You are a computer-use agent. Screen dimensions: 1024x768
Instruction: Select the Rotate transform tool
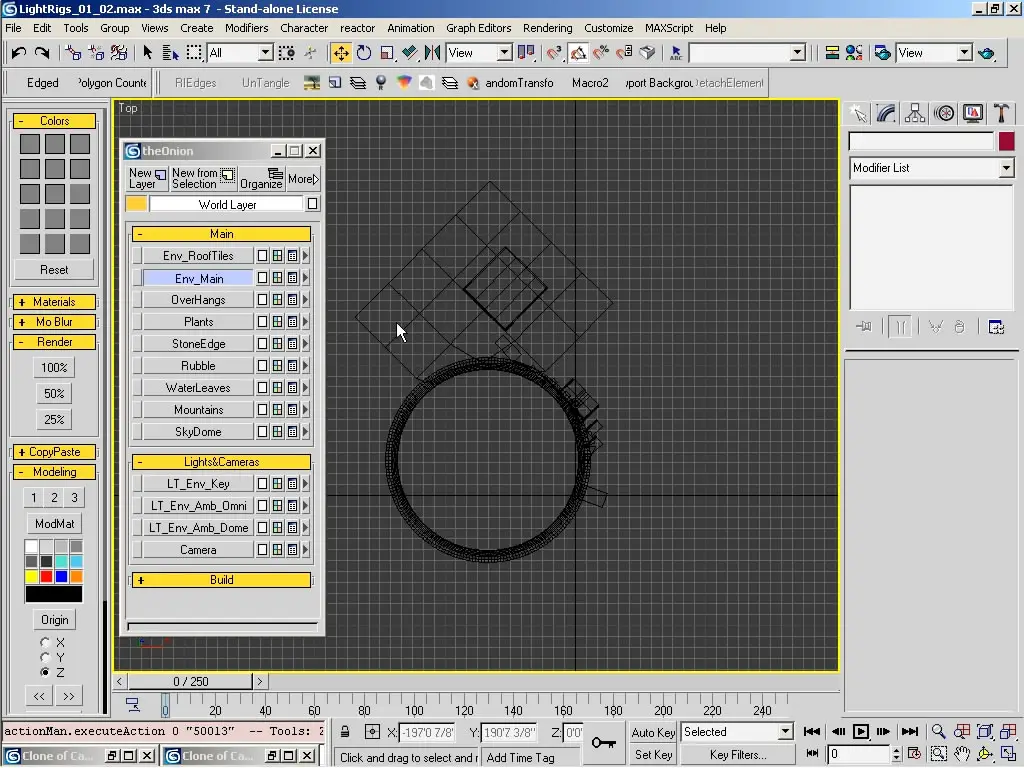coord(364,53)
